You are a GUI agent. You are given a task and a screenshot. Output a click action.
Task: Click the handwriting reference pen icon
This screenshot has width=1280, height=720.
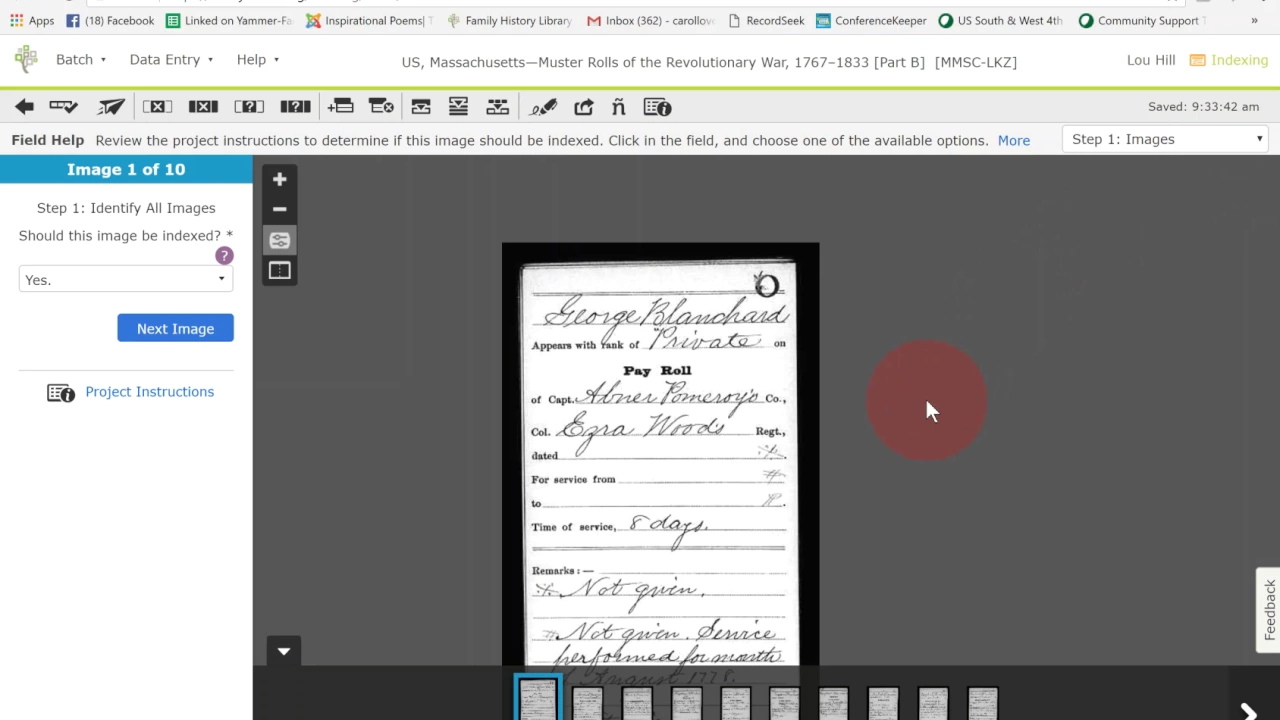tap(543, 107)
